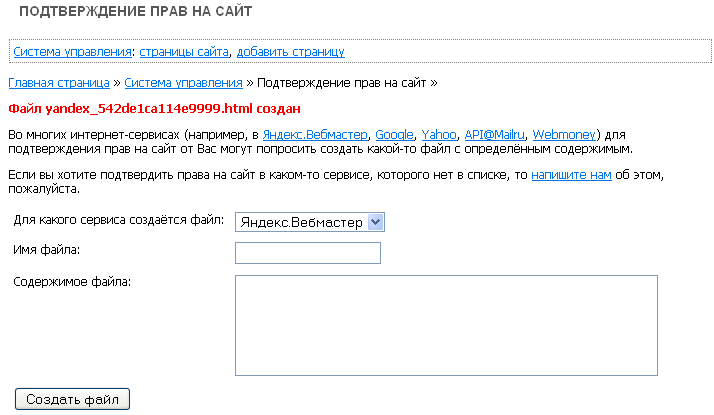The height and width of the screenshot is (415, 714).
Task: Click the label Для какого сервиса создаётся файл
Action: [x=119, y=220]
